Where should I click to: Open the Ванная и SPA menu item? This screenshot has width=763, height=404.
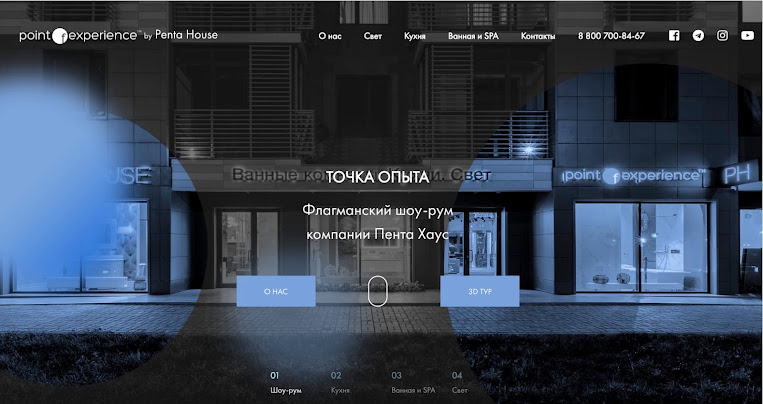(473, 36)
